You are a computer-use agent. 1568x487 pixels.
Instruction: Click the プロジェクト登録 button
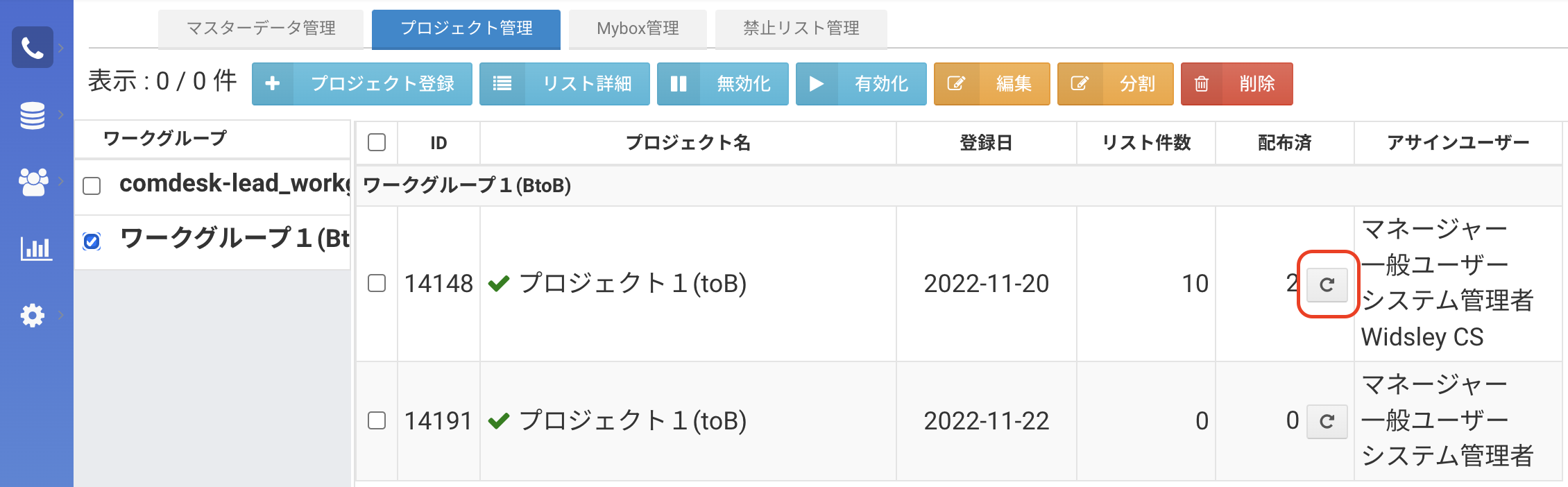(x=361, y=84)
